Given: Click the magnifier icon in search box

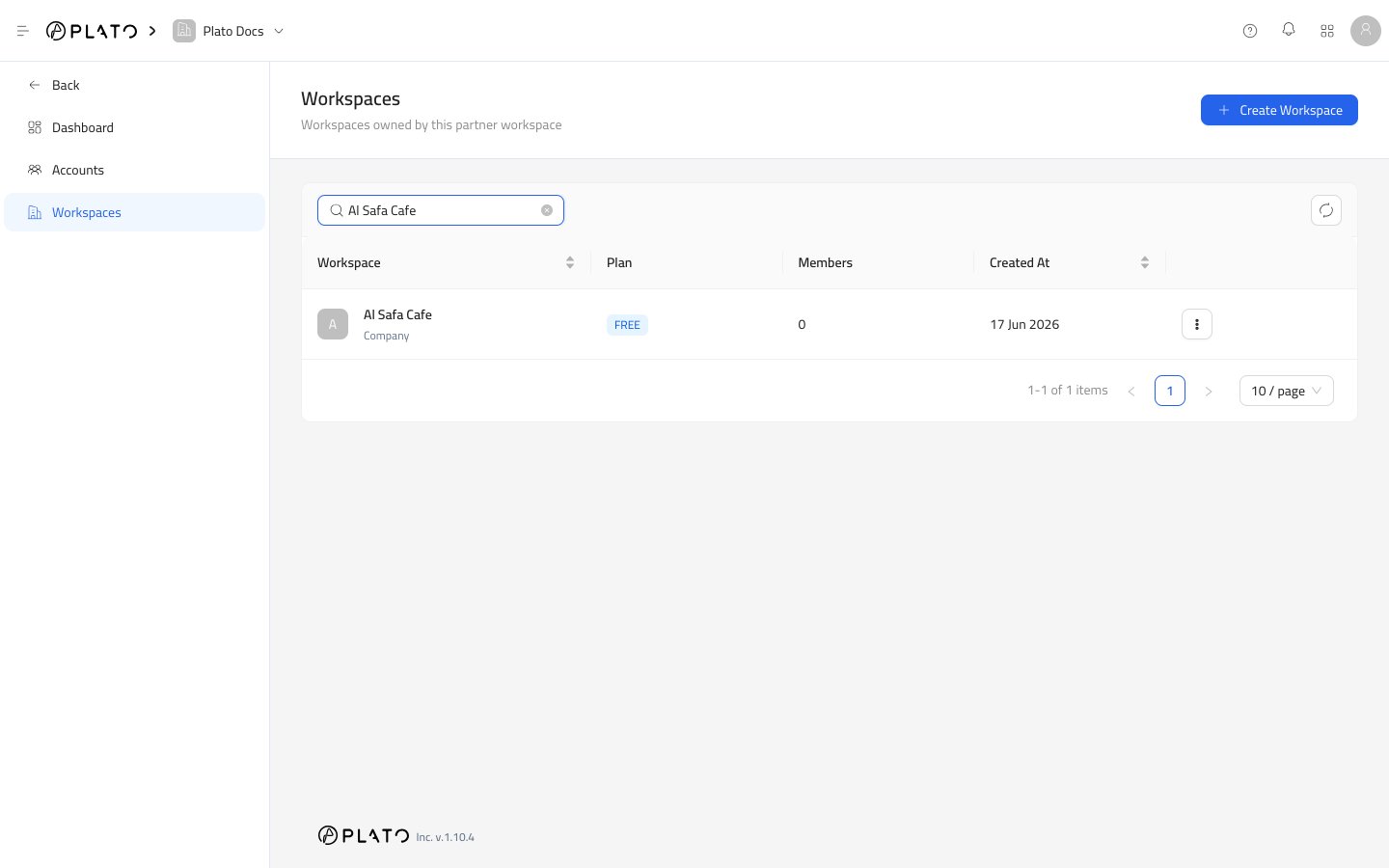Looking at the screenshot, I should coord(337,210).
